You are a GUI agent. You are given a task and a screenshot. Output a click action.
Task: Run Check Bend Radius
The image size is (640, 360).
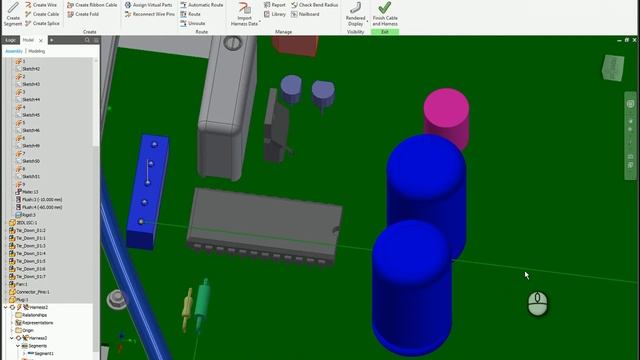[315, 5]
